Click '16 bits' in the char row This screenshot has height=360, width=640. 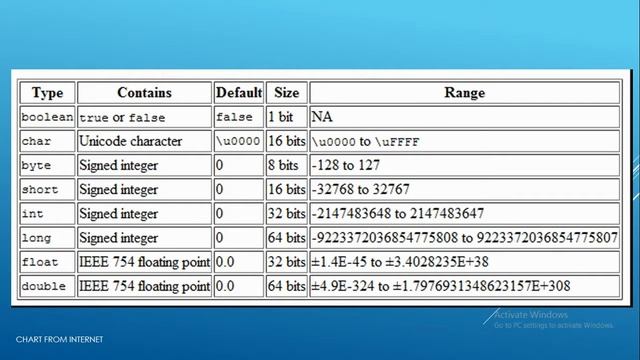click(x=287, y=141)
